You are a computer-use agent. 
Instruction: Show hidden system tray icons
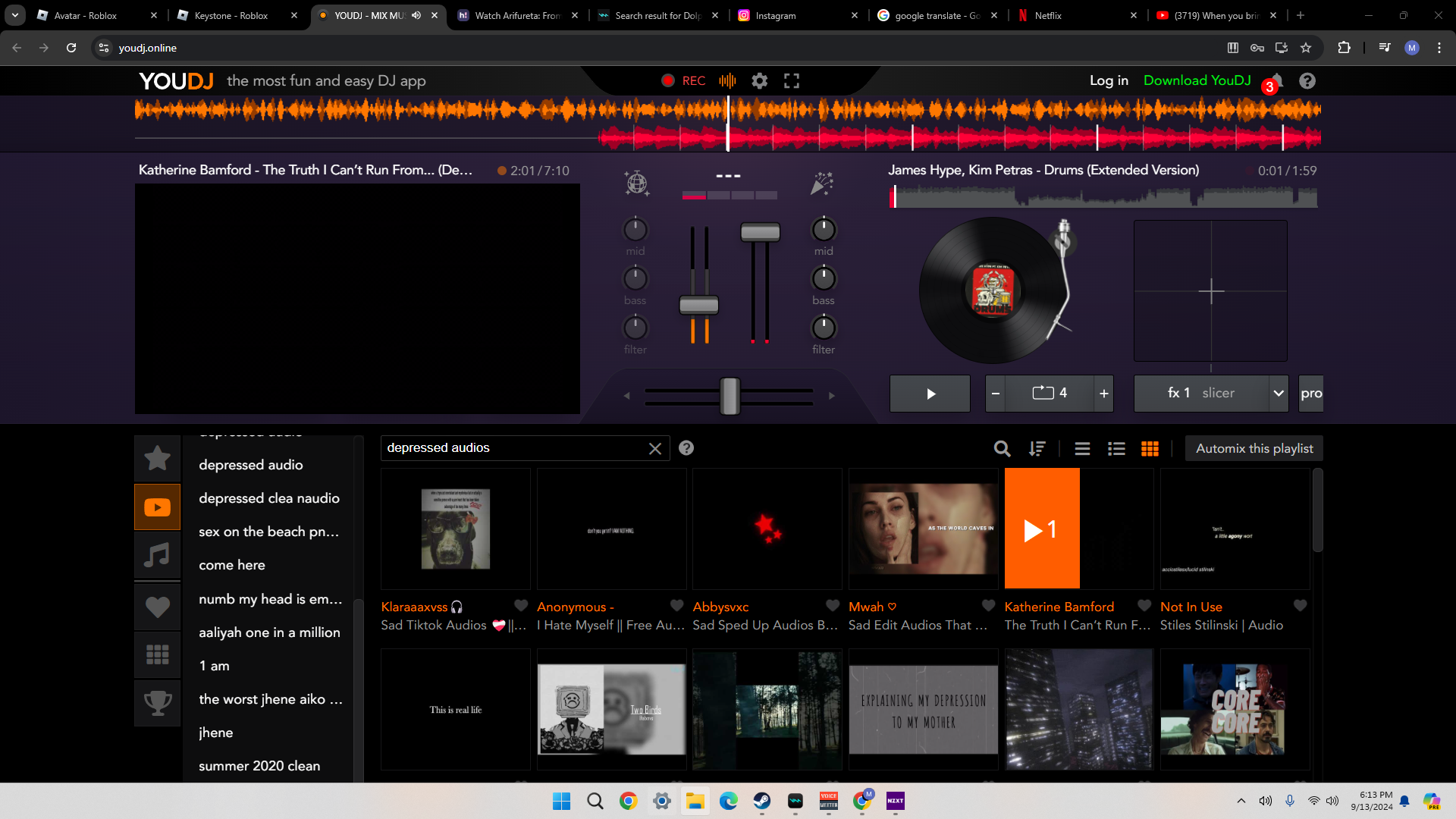click(1241, 801)
